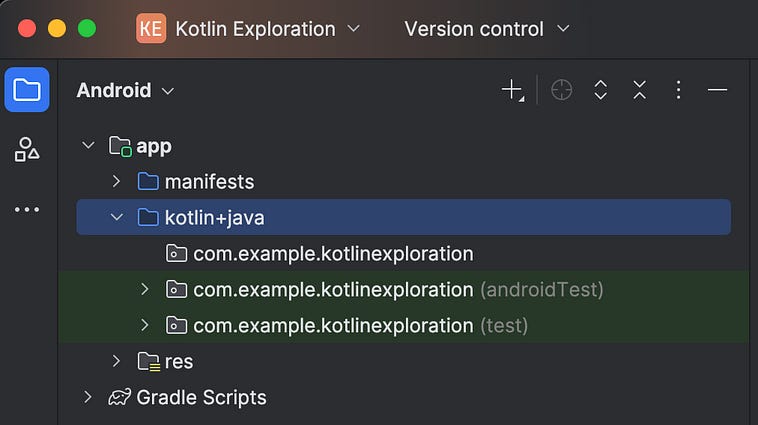Select the com.example.kotlinexploration (test) package

click(360, 325)
